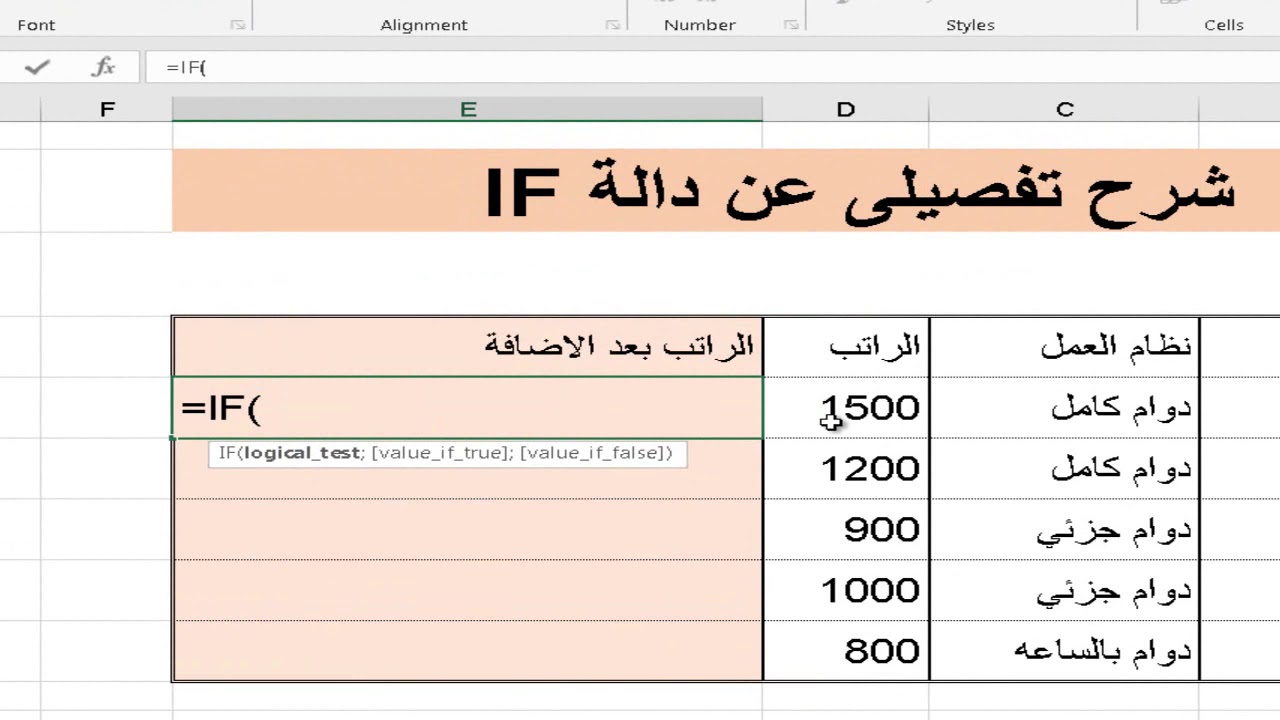Image resolution: width=1280 pixels, height=720 pixels.
Task: Select the empty column E cell beside 1000
Action: 468,591
